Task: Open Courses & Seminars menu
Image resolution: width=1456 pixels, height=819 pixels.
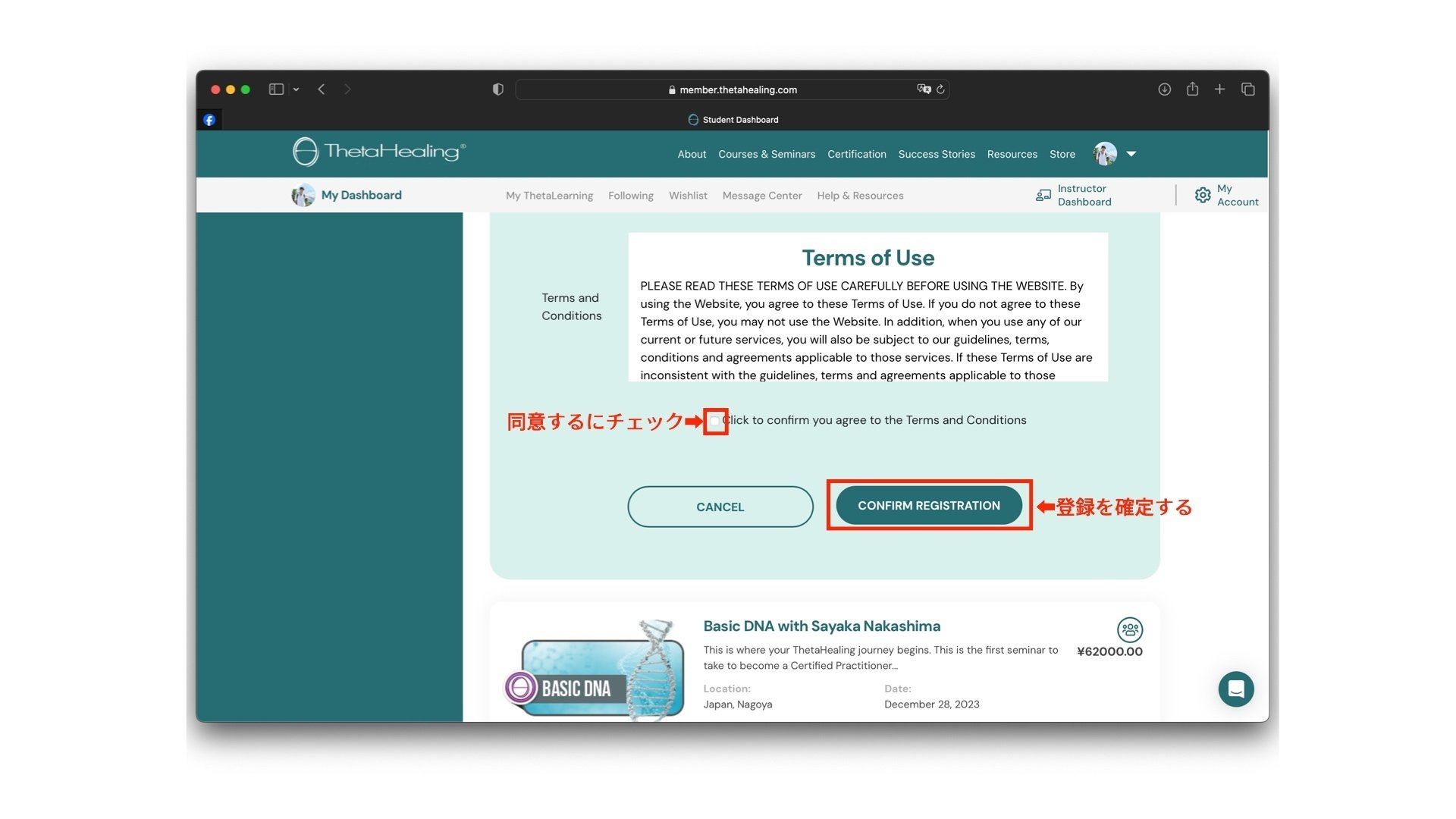Action: tap(767, 154)
